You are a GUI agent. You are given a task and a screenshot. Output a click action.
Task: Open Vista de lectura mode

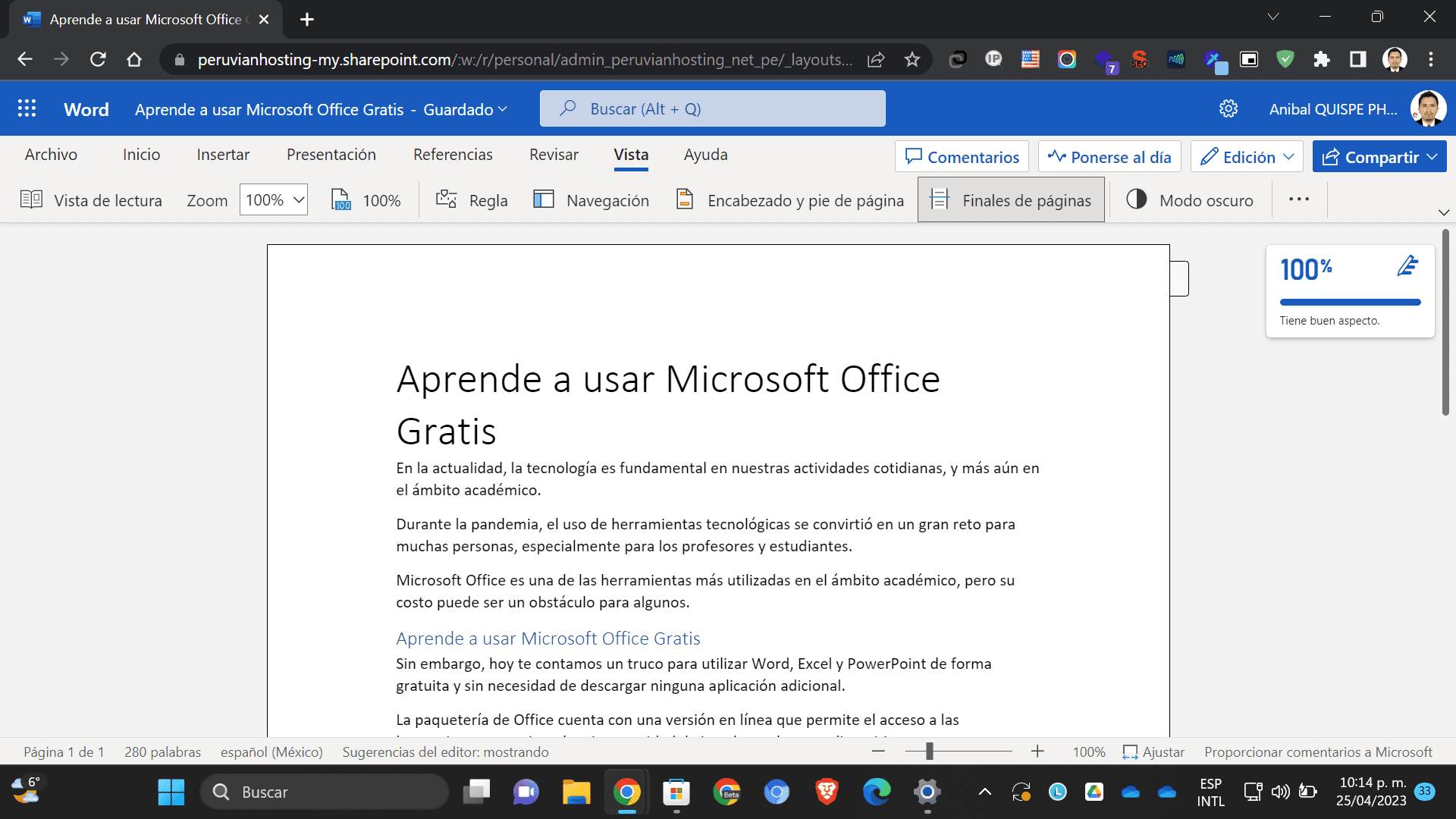point(90,199)
